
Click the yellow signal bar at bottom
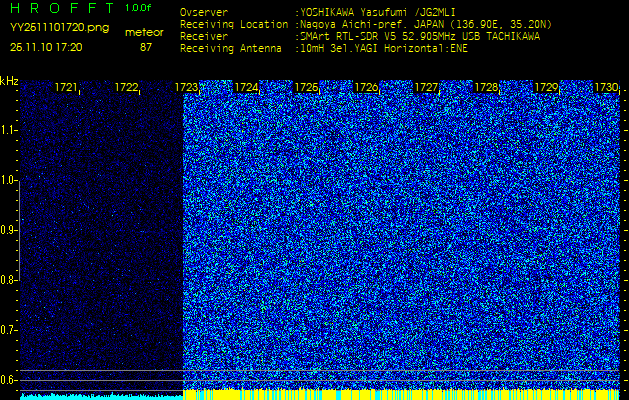400,395
